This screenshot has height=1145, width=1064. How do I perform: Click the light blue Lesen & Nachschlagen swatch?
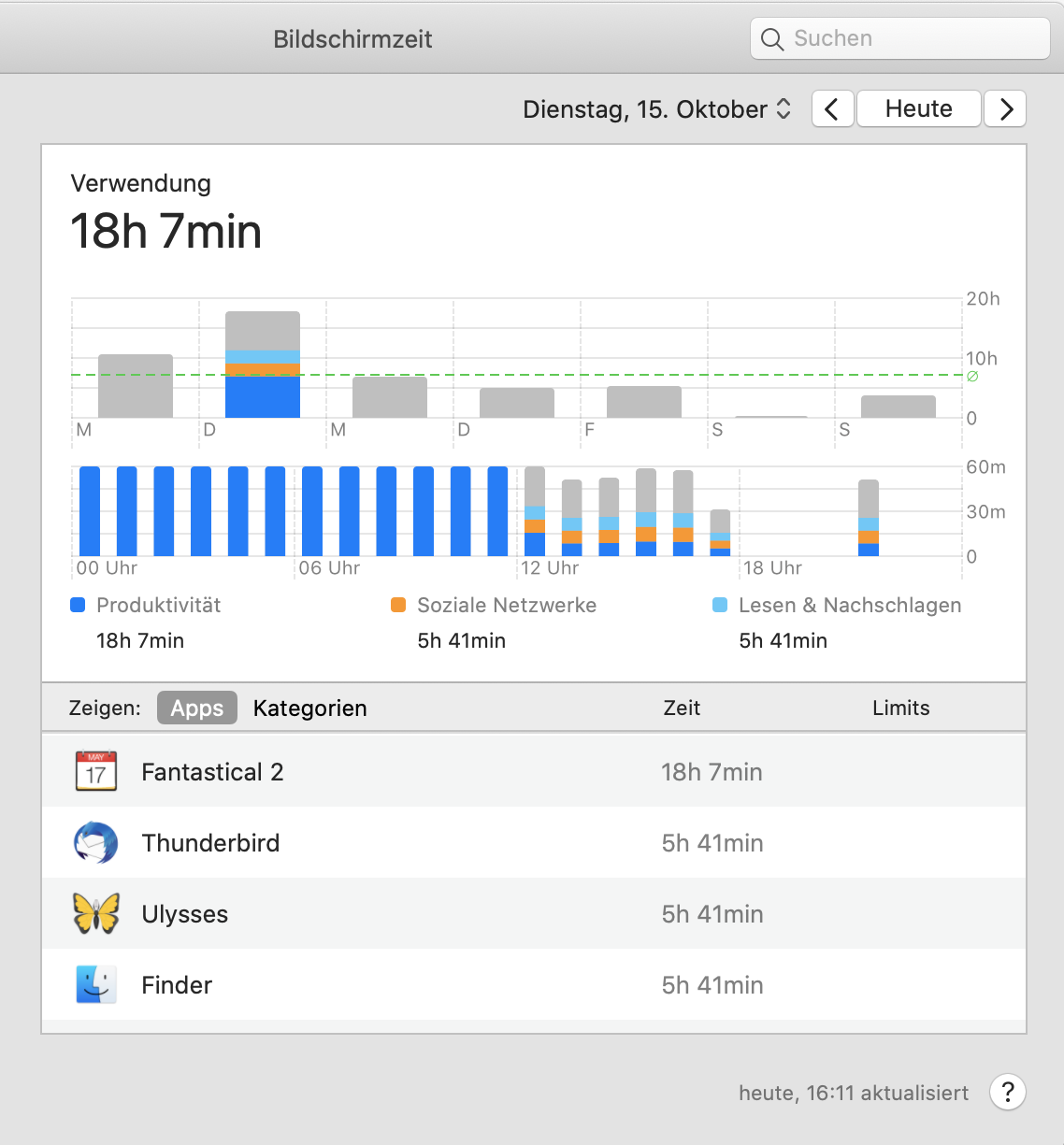pyautogui.click(x=720, y=605)
